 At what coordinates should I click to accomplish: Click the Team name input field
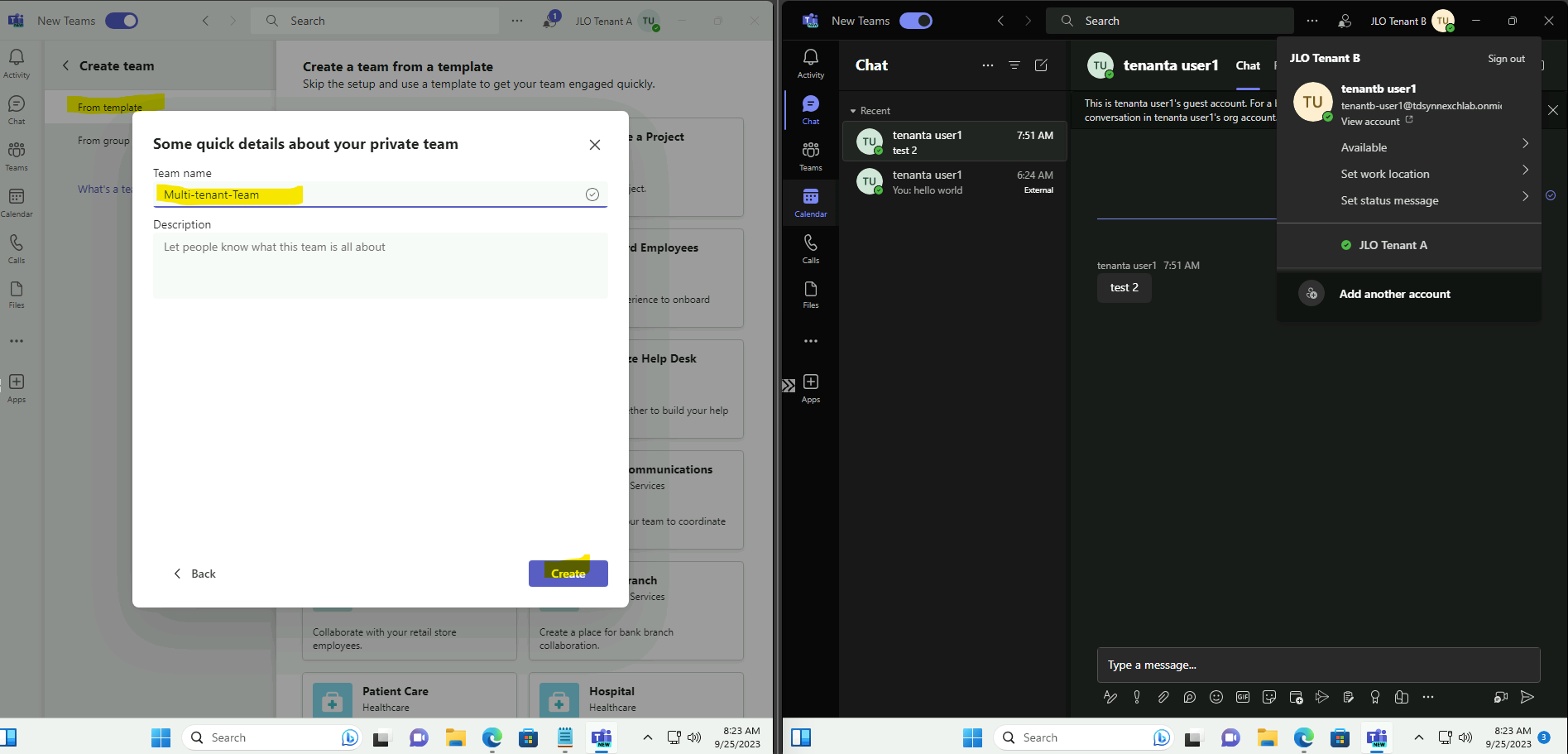click(381, 195)
